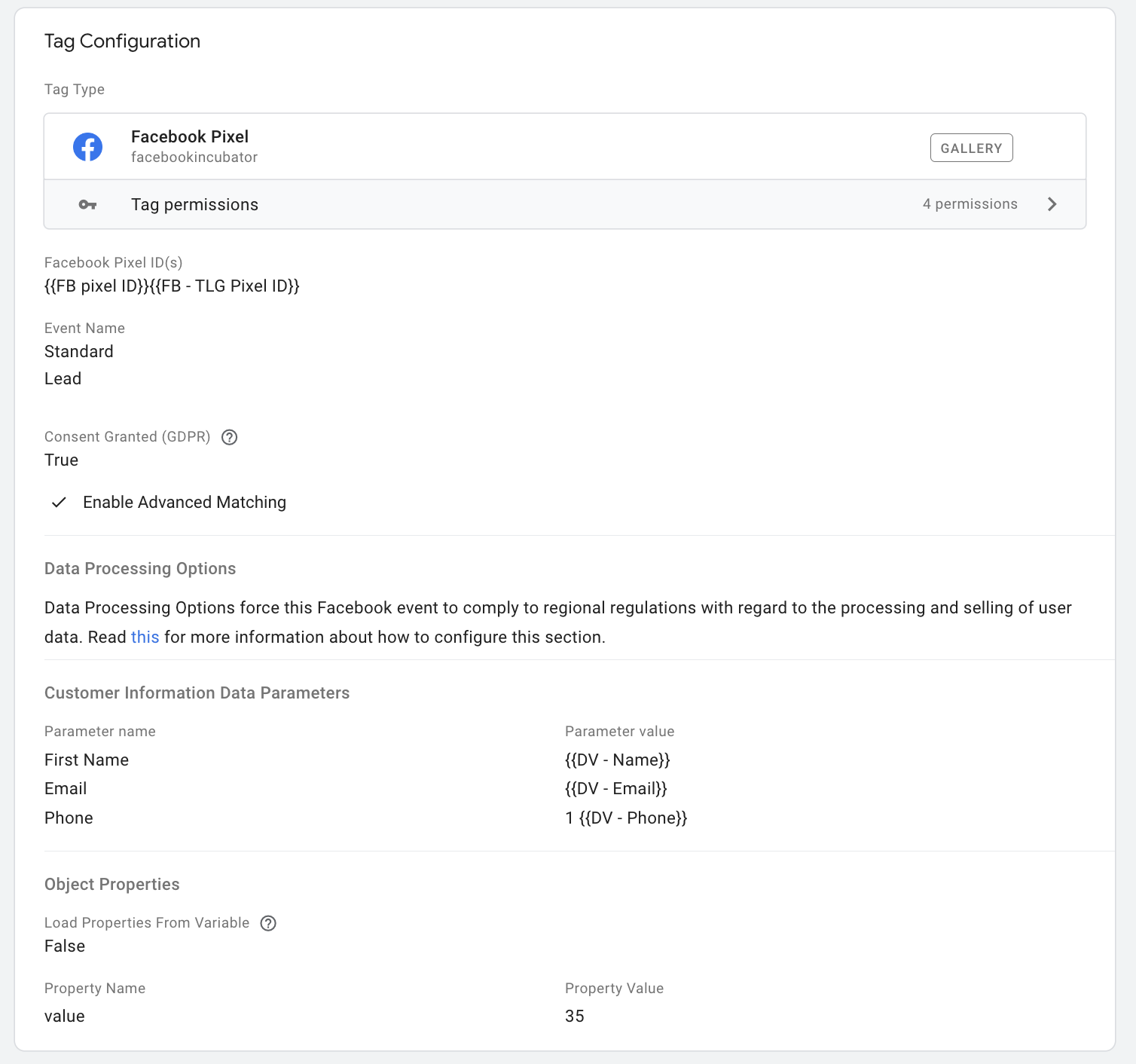Expand the Tag permissions chevron

coord(1052,204)
